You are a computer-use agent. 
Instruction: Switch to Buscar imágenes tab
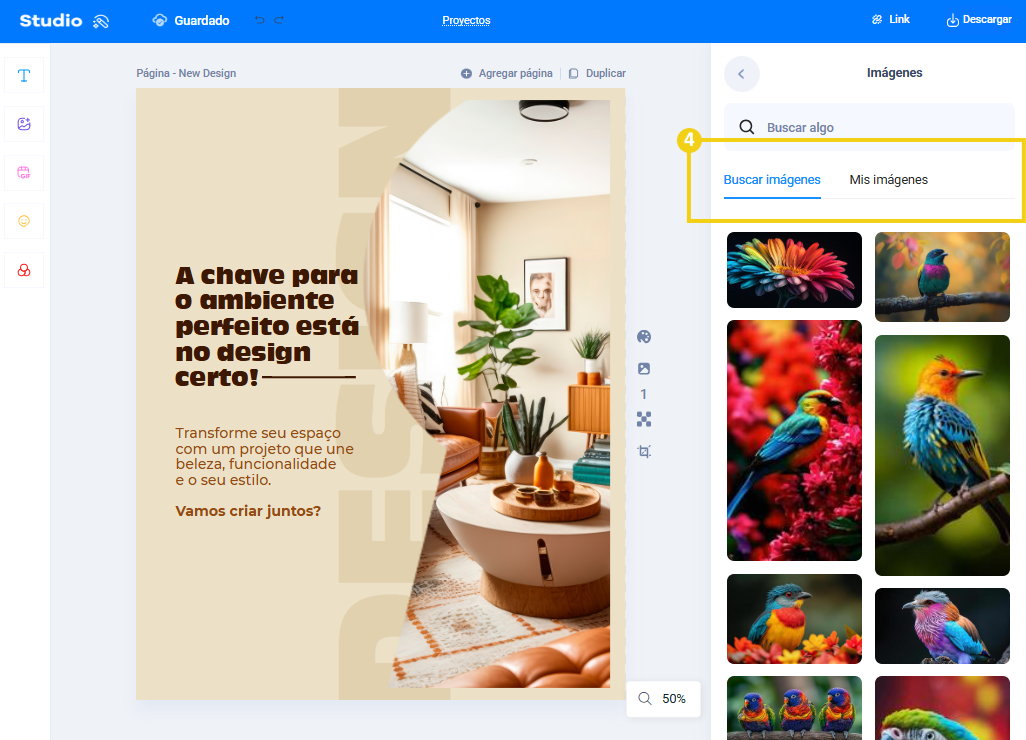[x=772, y=180]
